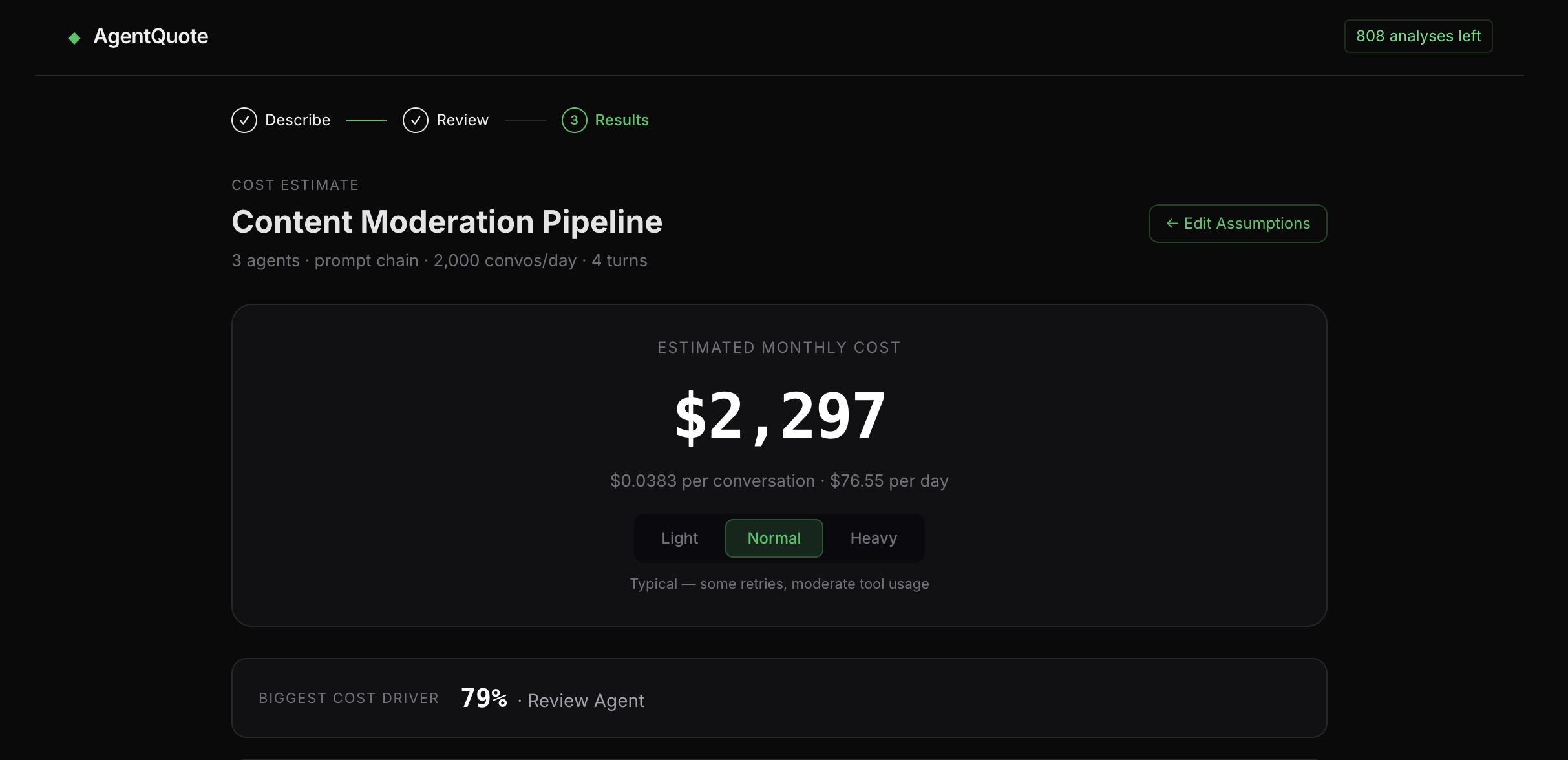This screenshot has width=1568, height=760.
Task: Open Edit Assumptions
Action: coord(1236,223)
